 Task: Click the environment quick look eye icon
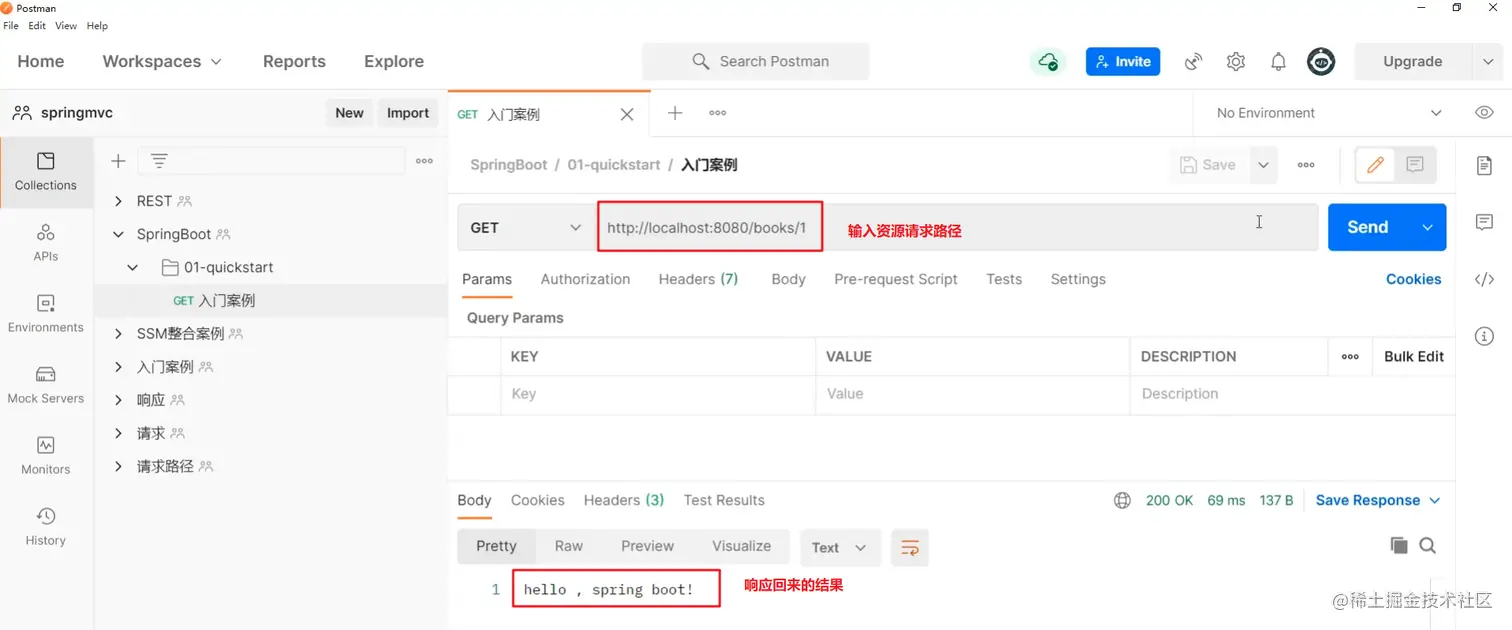[x=1485, y=113]
